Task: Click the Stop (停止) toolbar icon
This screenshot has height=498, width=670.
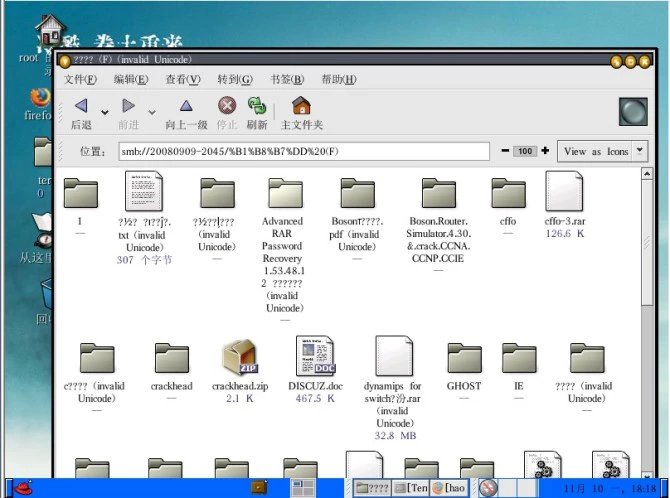Action: tap(227, 106)
